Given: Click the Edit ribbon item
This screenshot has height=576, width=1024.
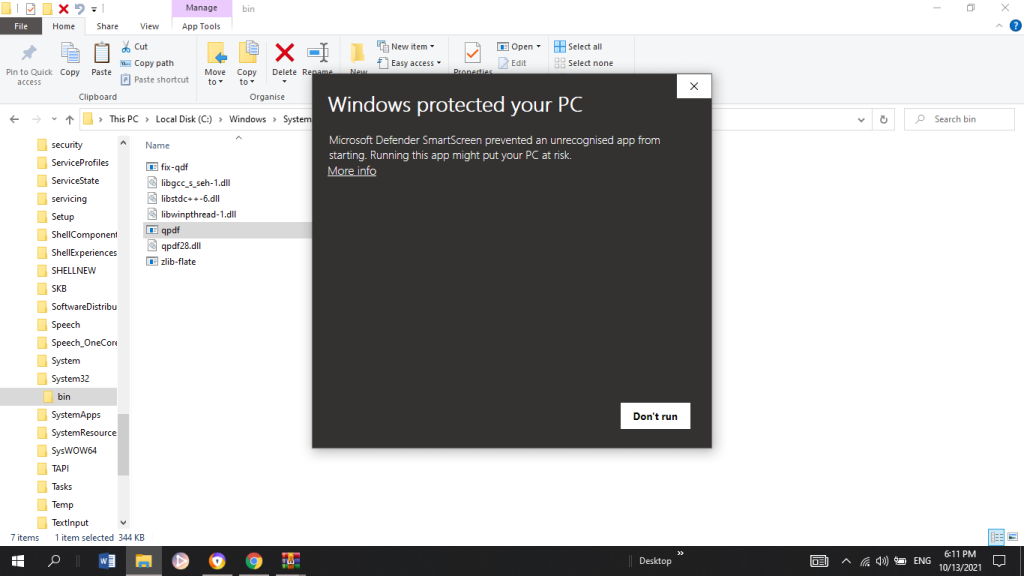Looking at the screenshot, I should [x=512, y=63].
